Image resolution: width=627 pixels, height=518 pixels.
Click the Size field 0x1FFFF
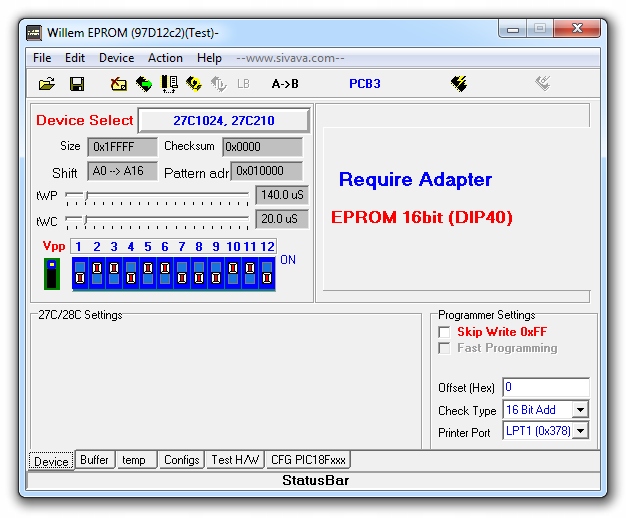(x=122, y=147)
